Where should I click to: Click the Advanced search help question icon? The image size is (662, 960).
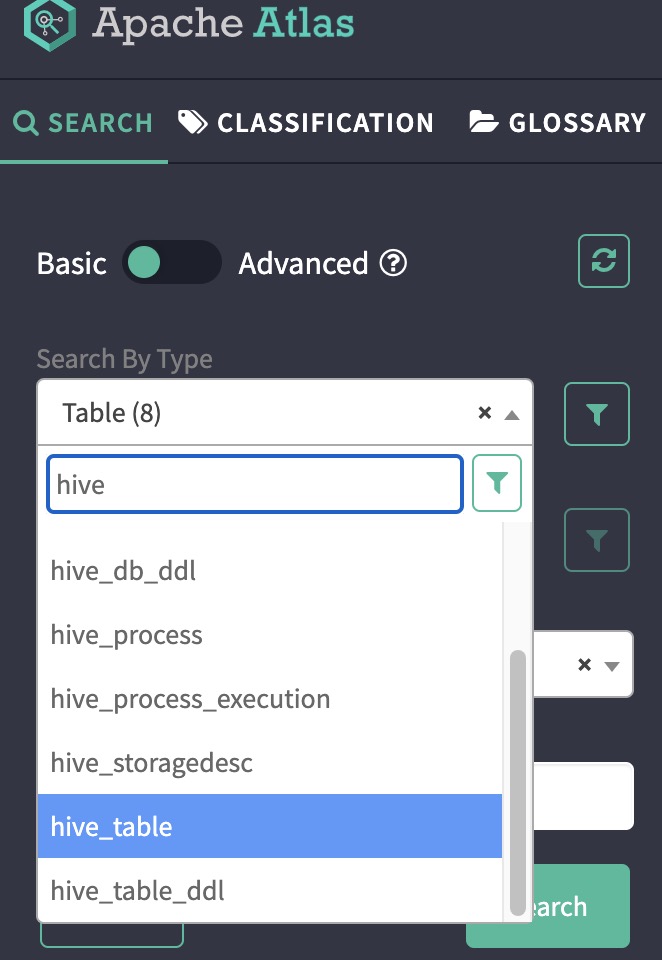coord(393,263)
